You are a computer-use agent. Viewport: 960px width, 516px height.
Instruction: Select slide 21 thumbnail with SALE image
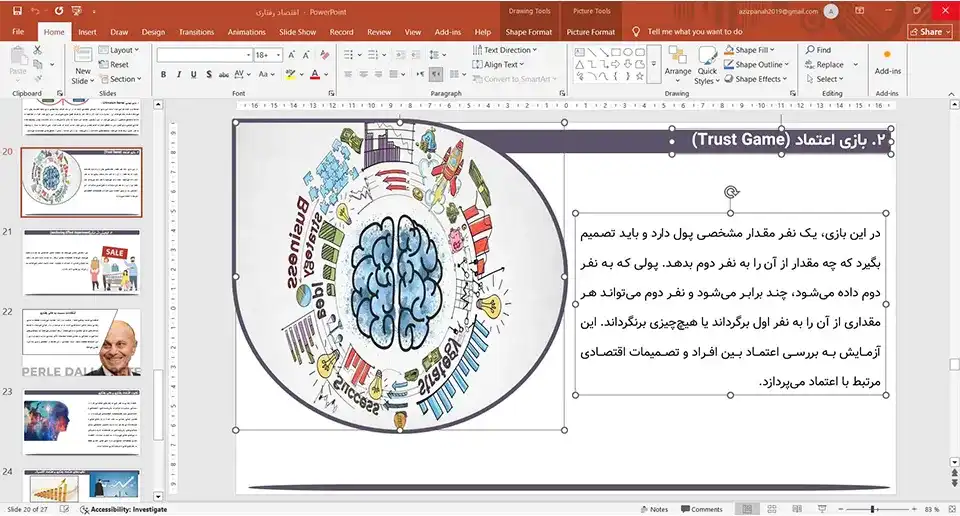pyautogui.click(x=81, y=263)
